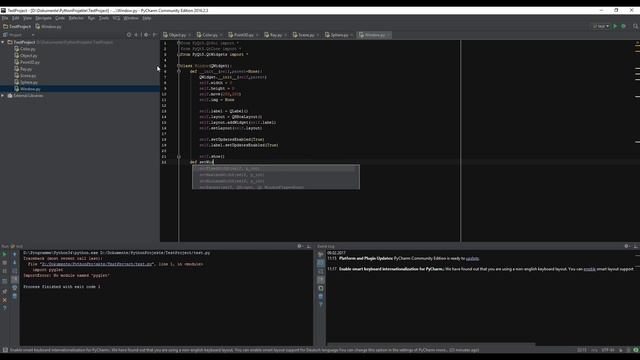640x360 pixels.
Task: Click the update link in Event Log
Action: 472,259
